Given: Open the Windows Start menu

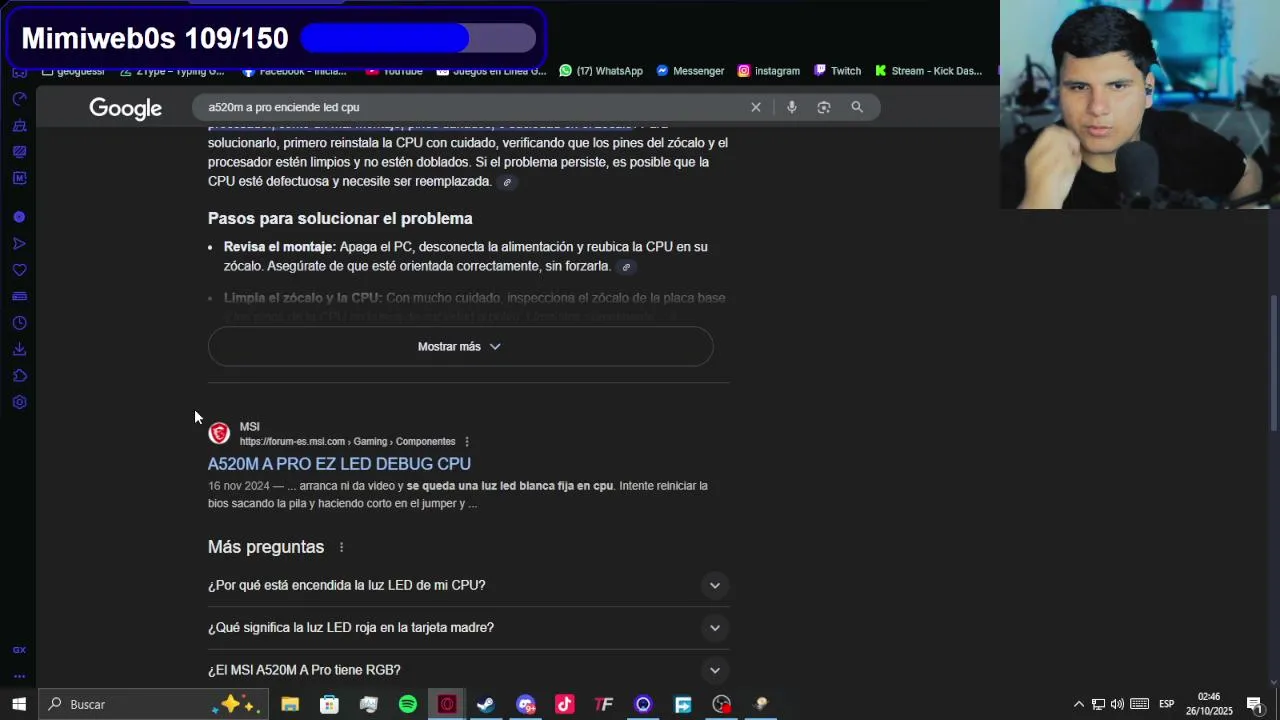Looking at the screenshot, I should coord(19,704).
